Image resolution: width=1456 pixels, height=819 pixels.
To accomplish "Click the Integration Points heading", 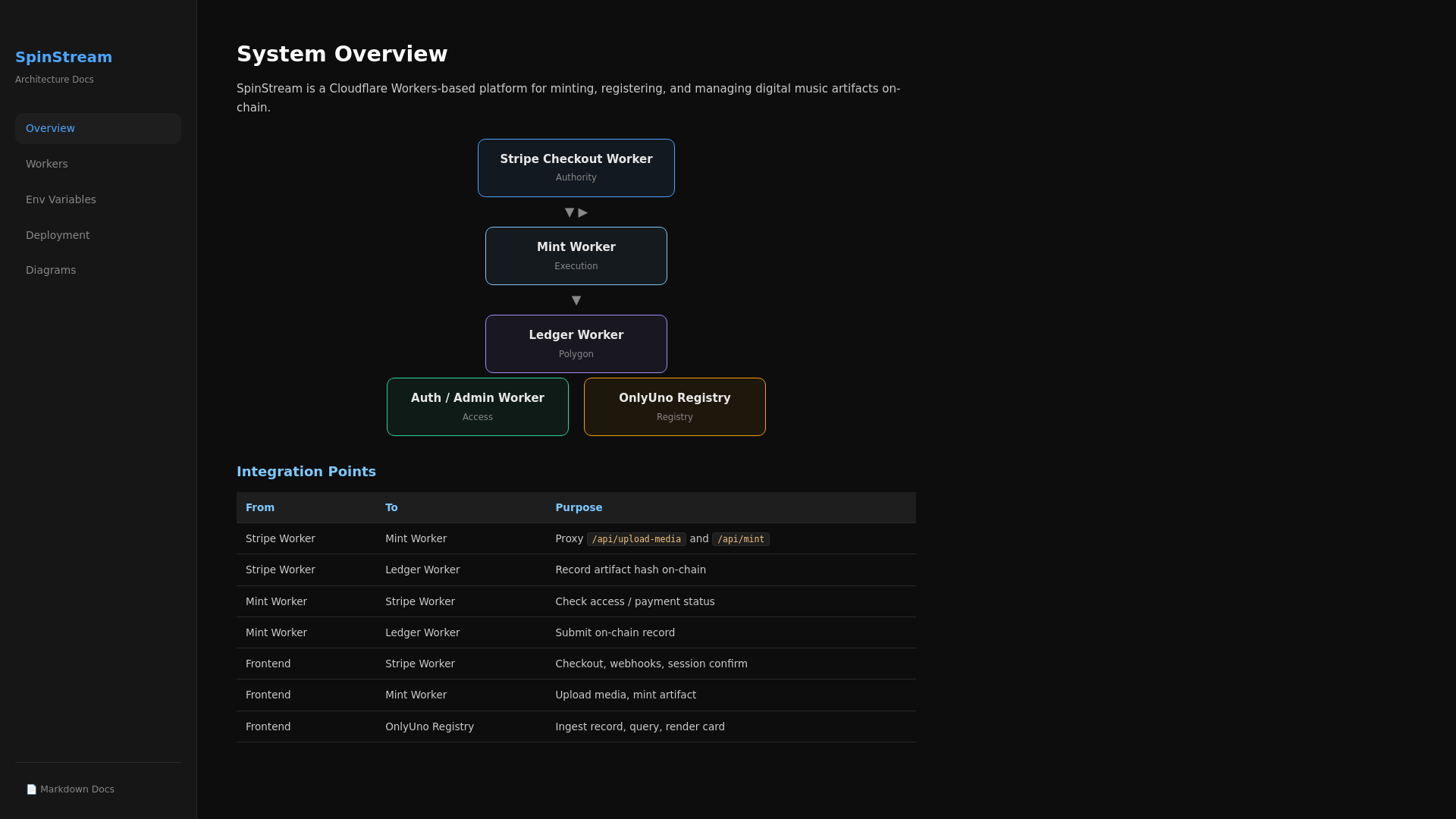I will 306,471.
